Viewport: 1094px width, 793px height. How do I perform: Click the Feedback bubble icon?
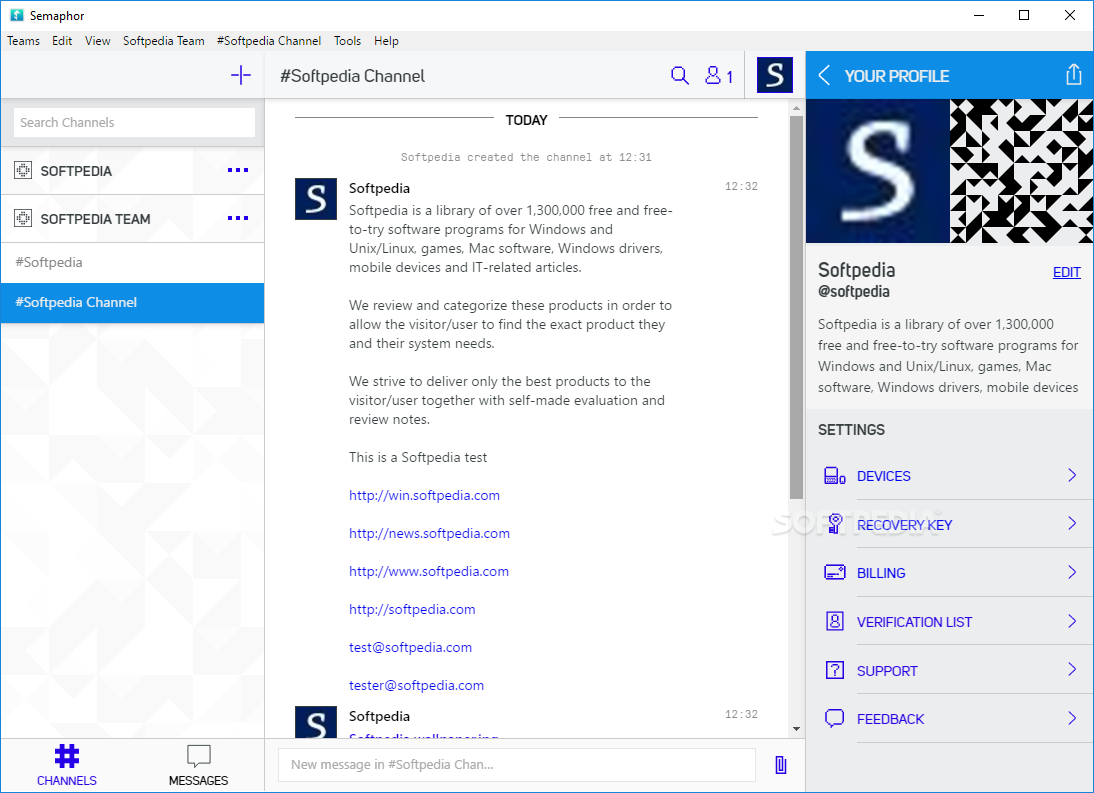[x=834, y=718]
